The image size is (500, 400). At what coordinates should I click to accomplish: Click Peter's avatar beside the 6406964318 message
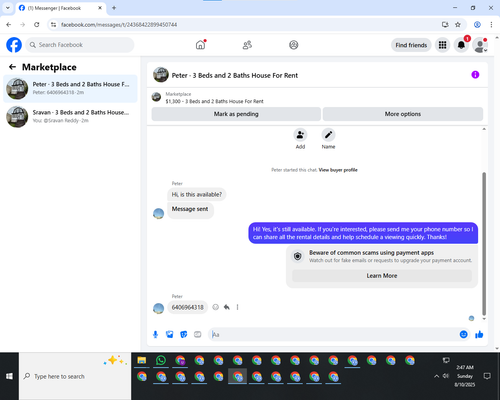[158, 308]
